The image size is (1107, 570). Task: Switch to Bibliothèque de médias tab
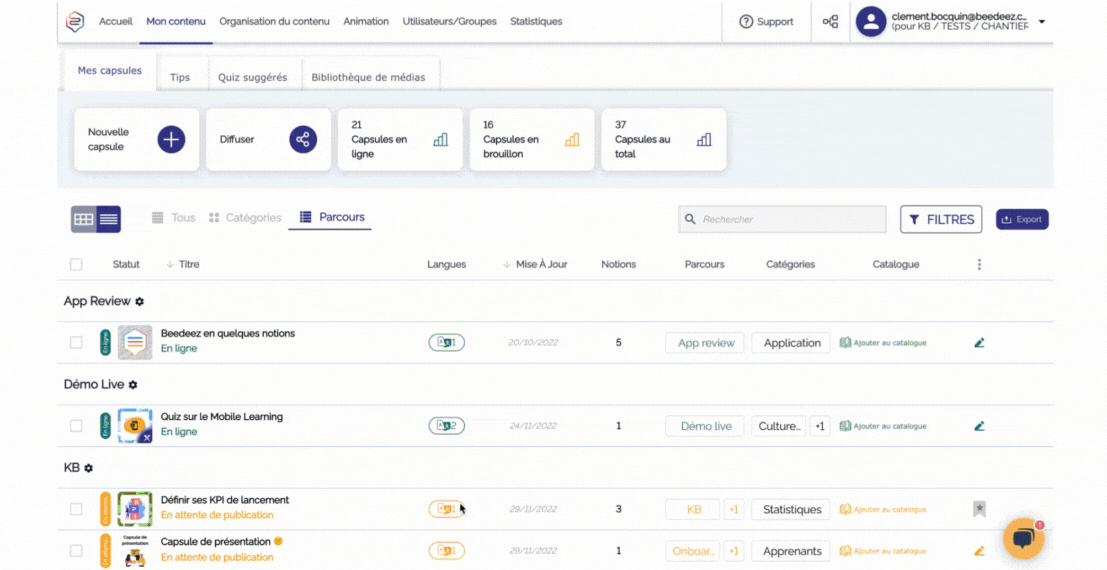click(x=368, y=77)
